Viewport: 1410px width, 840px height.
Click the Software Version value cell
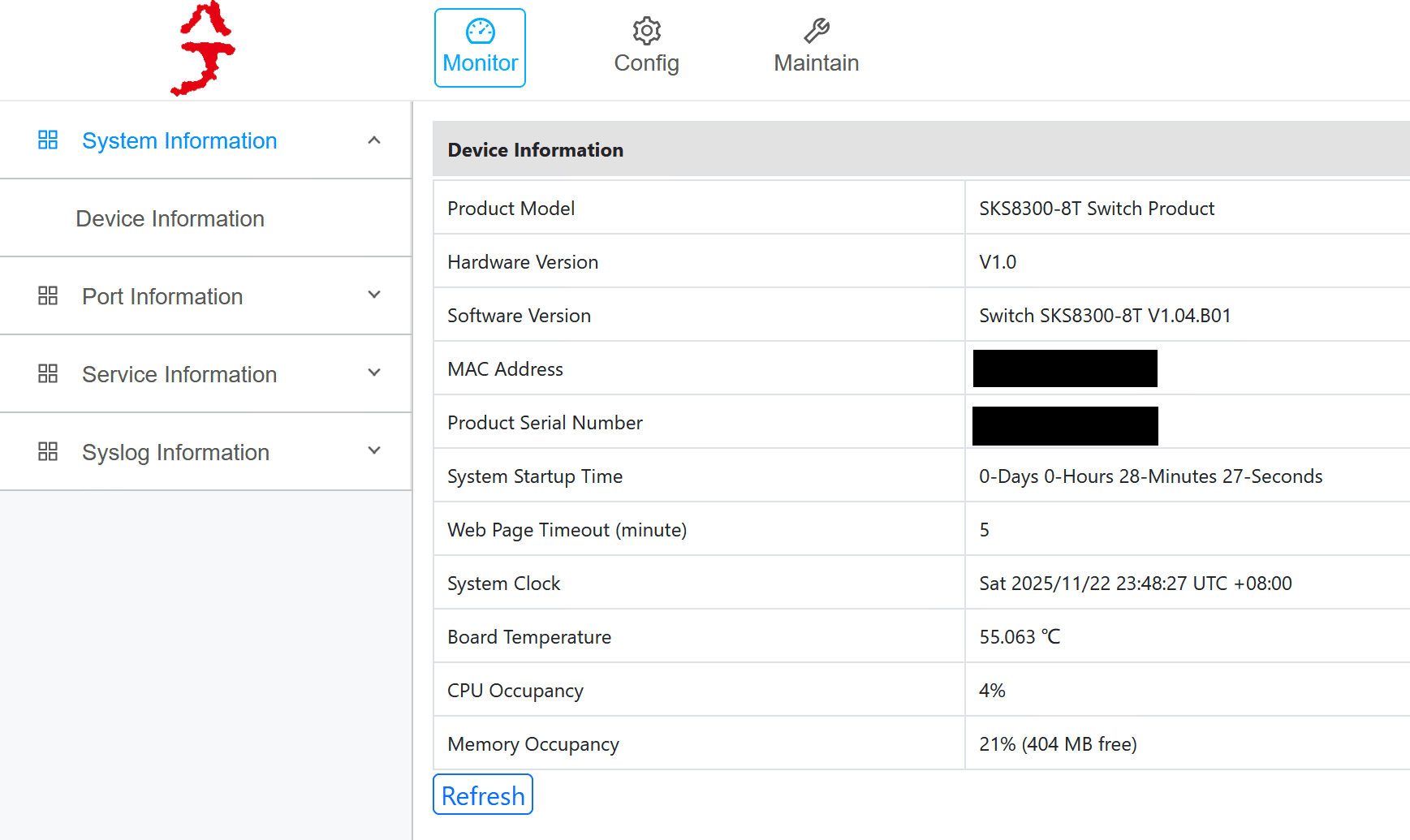point(1104,316)
